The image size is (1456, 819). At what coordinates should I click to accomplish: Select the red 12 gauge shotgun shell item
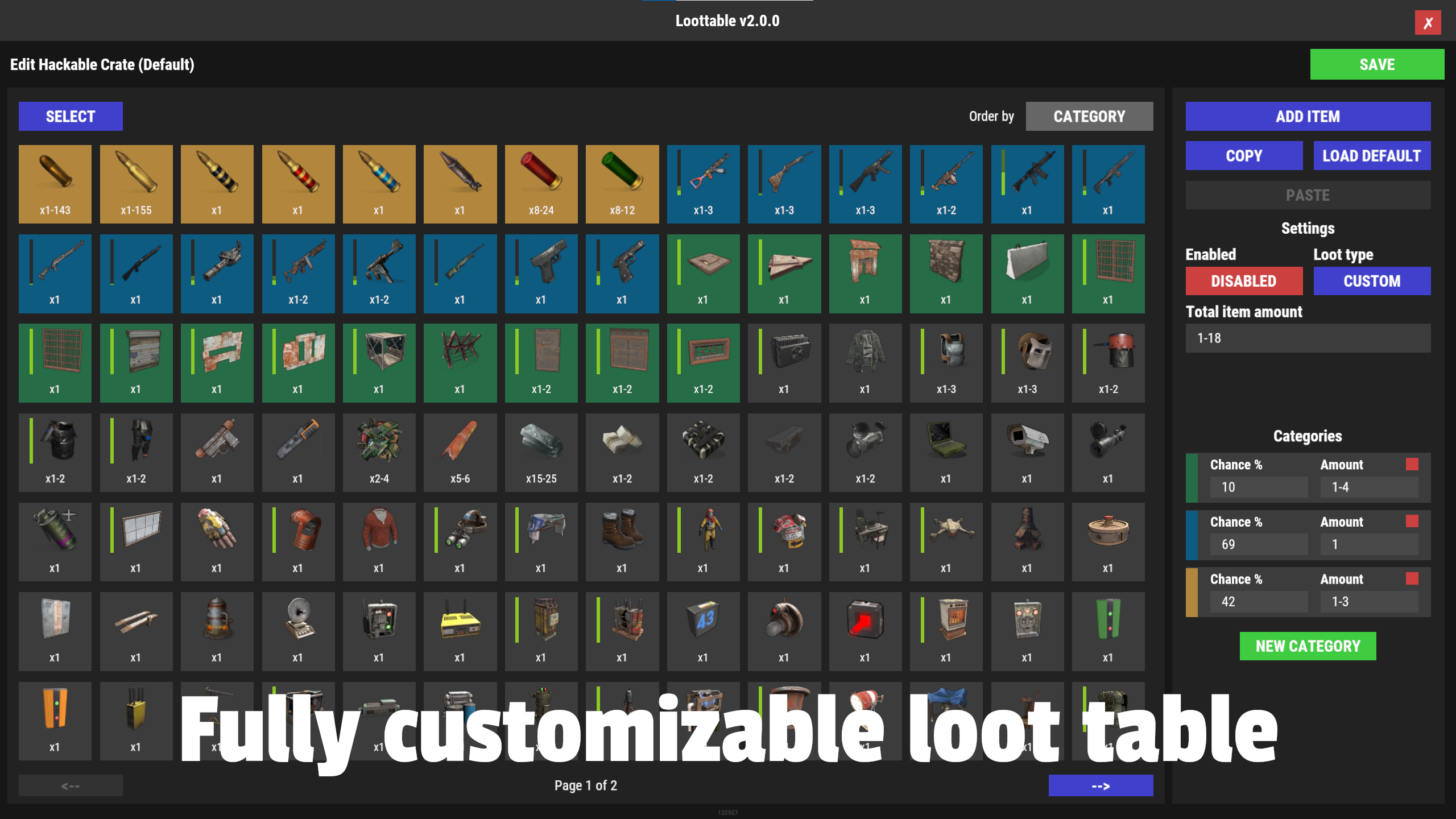click(541, 183)
